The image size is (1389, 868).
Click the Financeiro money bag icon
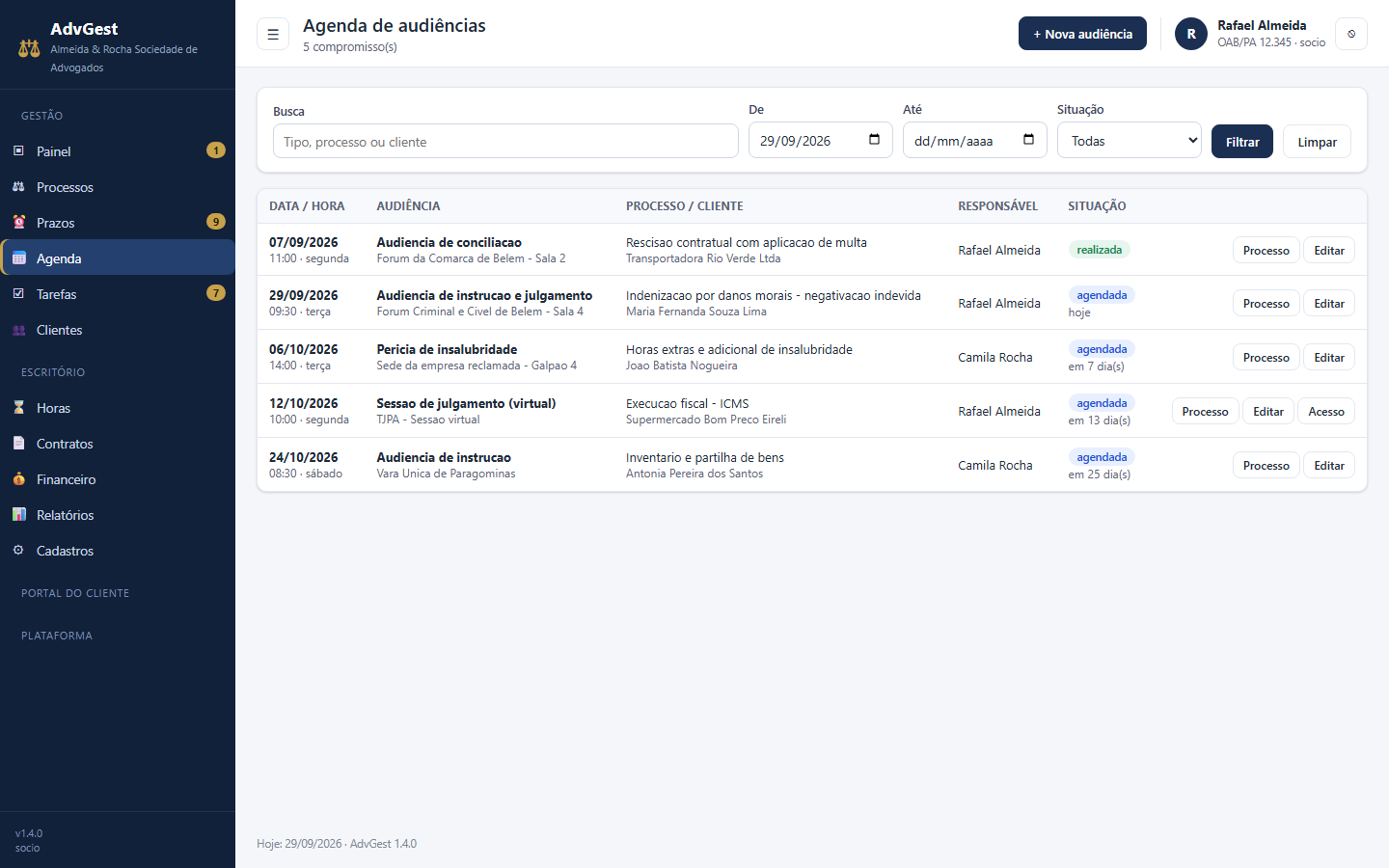(x=18, y=478)
